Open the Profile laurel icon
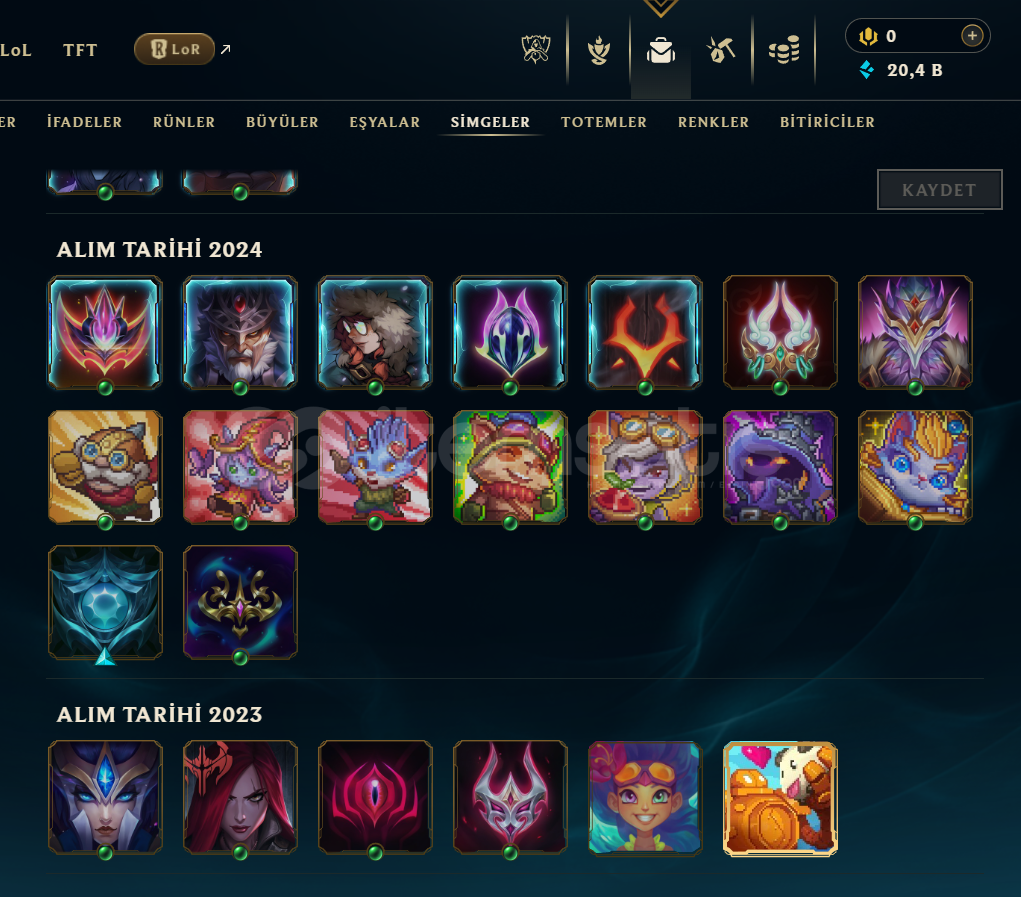1021x897 pixels. pyautogui.click(x=598, y=50)
